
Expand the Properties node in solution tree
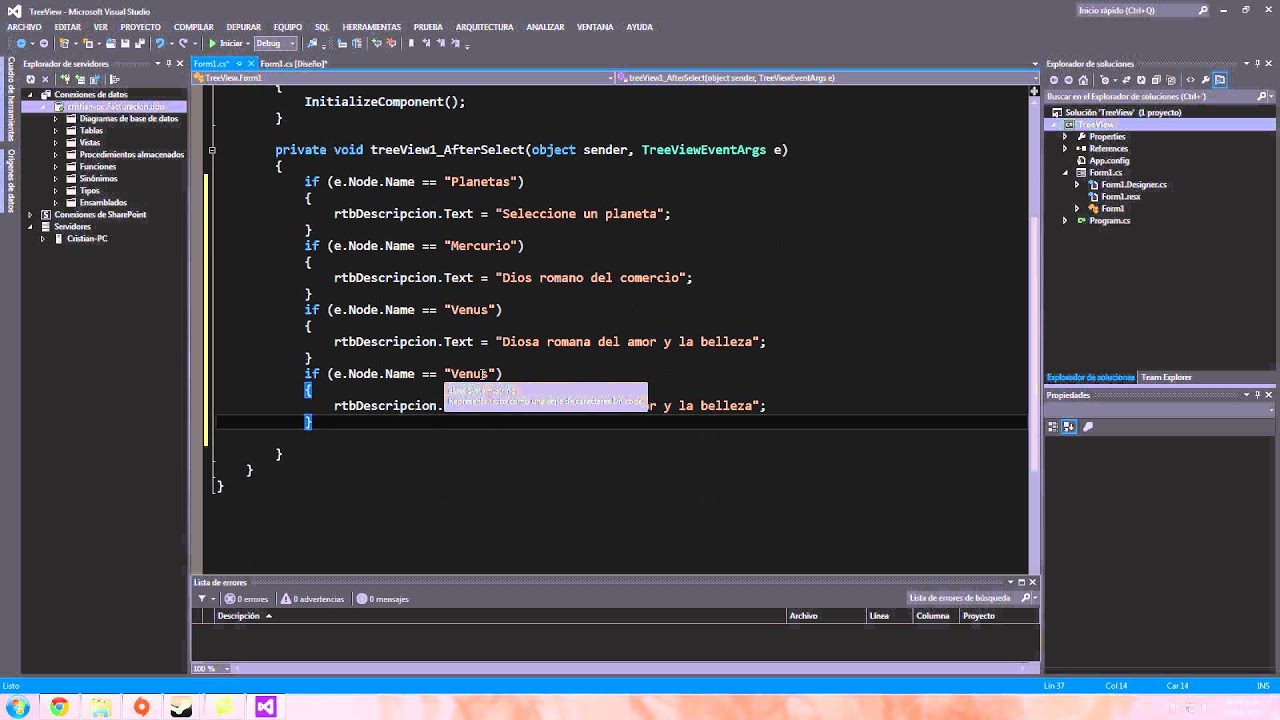point(1066,137)
